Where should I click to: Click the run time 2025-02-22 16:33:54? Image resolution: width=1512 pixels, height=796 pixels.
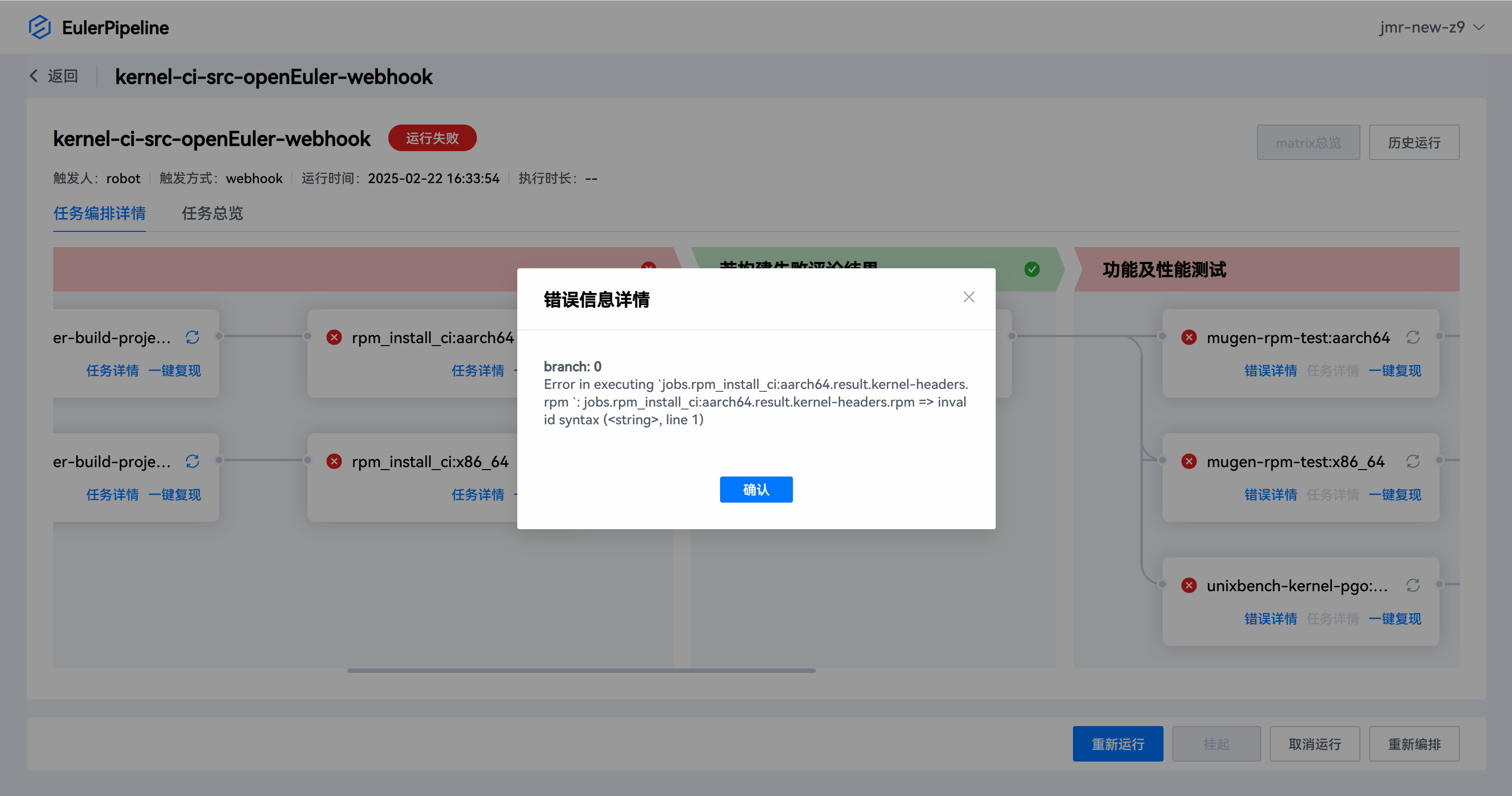434,179
